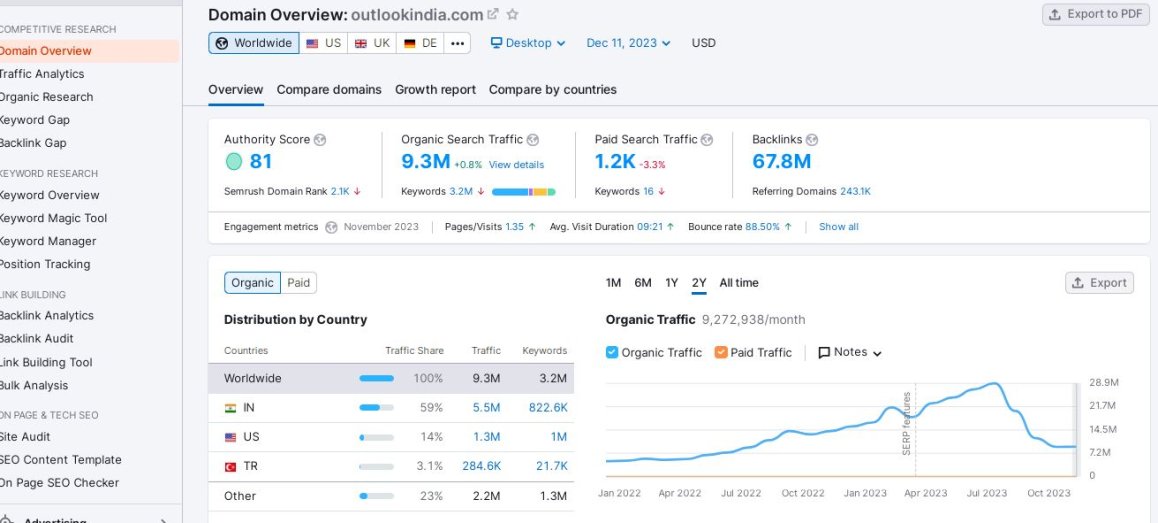
Task: Click India flag in country table
Action: point(230,408)
